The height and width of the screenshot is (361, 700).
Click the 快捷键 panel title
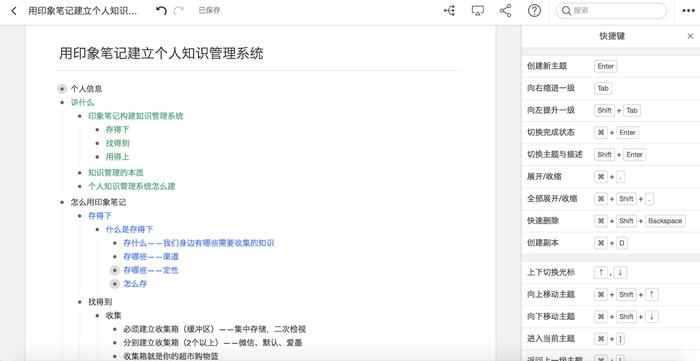pos(612,37)
